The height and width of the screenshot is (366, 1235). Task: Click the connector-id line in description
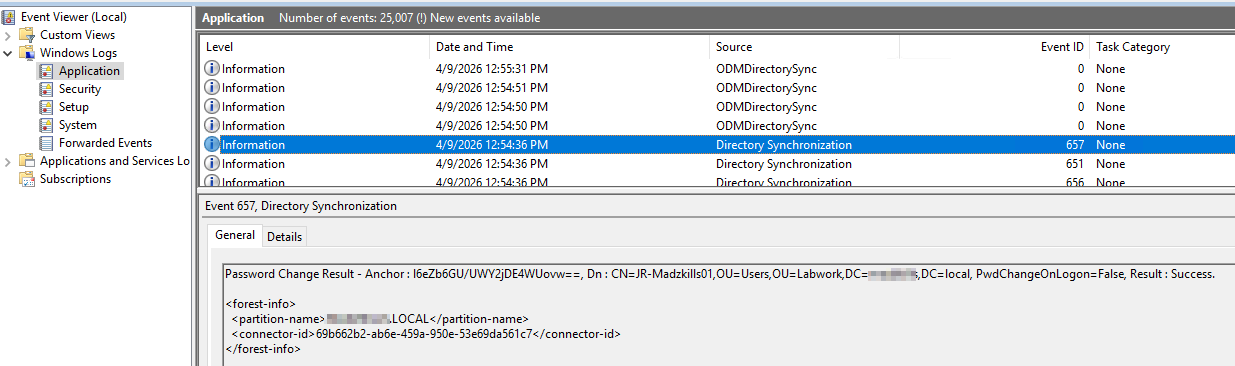tap(426, 334)
